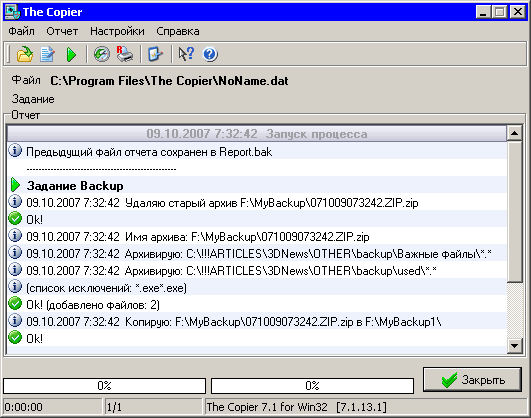The image size is (531, 418).
Task: Click the refresh globe toolbar icon
Action: pos(102,54)
